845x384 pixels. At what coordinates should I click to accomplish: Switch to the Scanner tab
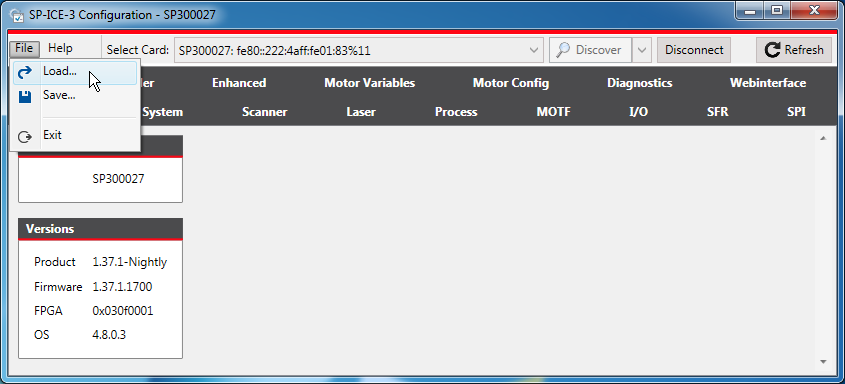click(x=264, y=112)
